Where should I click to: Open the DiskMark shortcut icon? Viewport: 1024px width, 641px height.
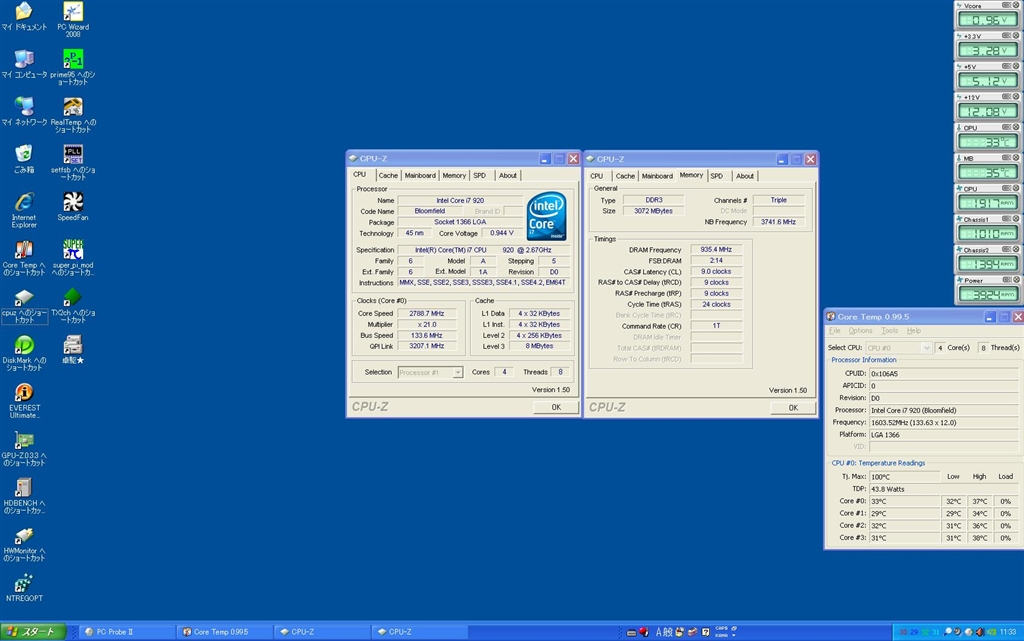(24, 345)
